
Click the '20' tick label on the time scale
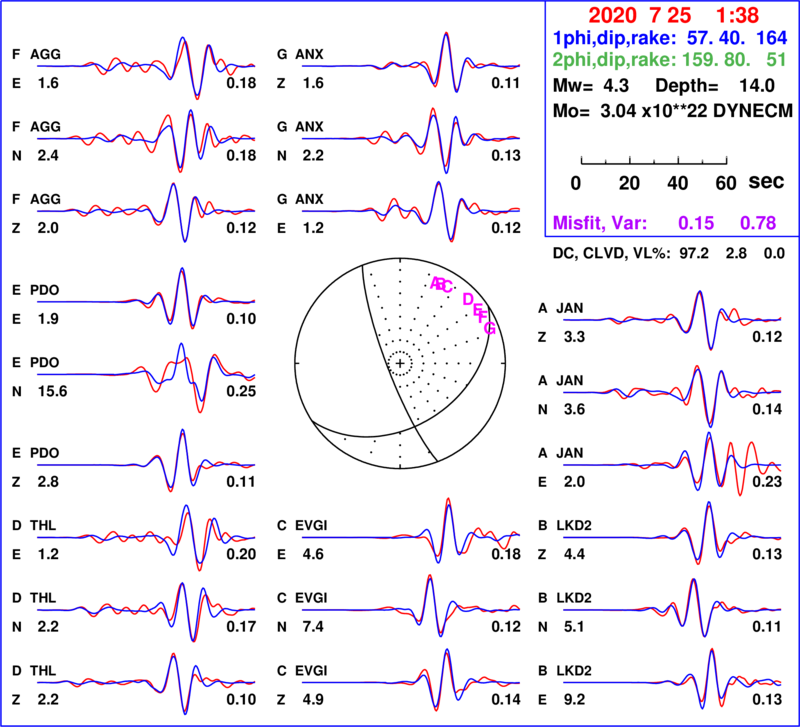(629, 183)
